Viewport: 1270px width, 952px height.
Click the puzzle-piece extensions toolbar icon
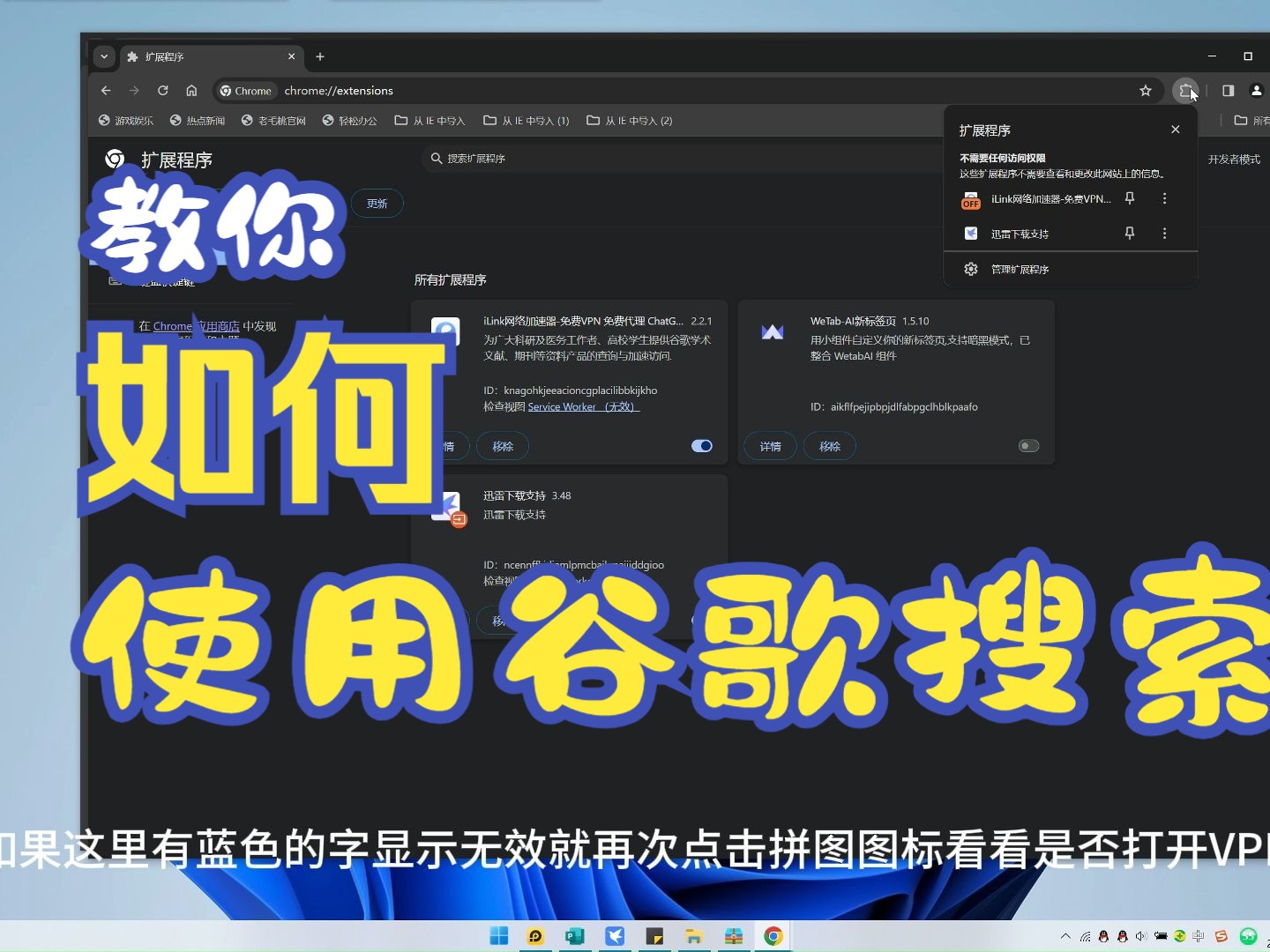pos(1186,91)
